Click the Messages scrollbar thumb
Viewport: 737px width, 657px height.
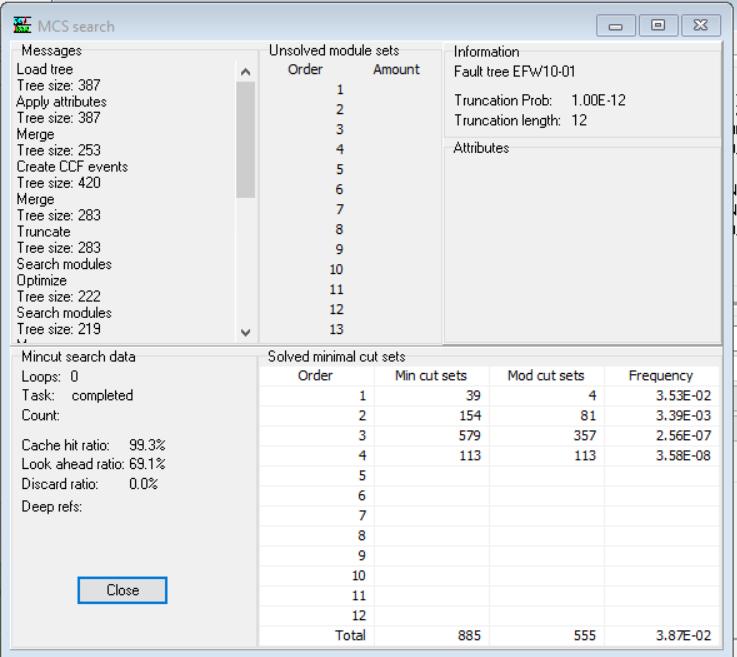click(x=245, y=140)
